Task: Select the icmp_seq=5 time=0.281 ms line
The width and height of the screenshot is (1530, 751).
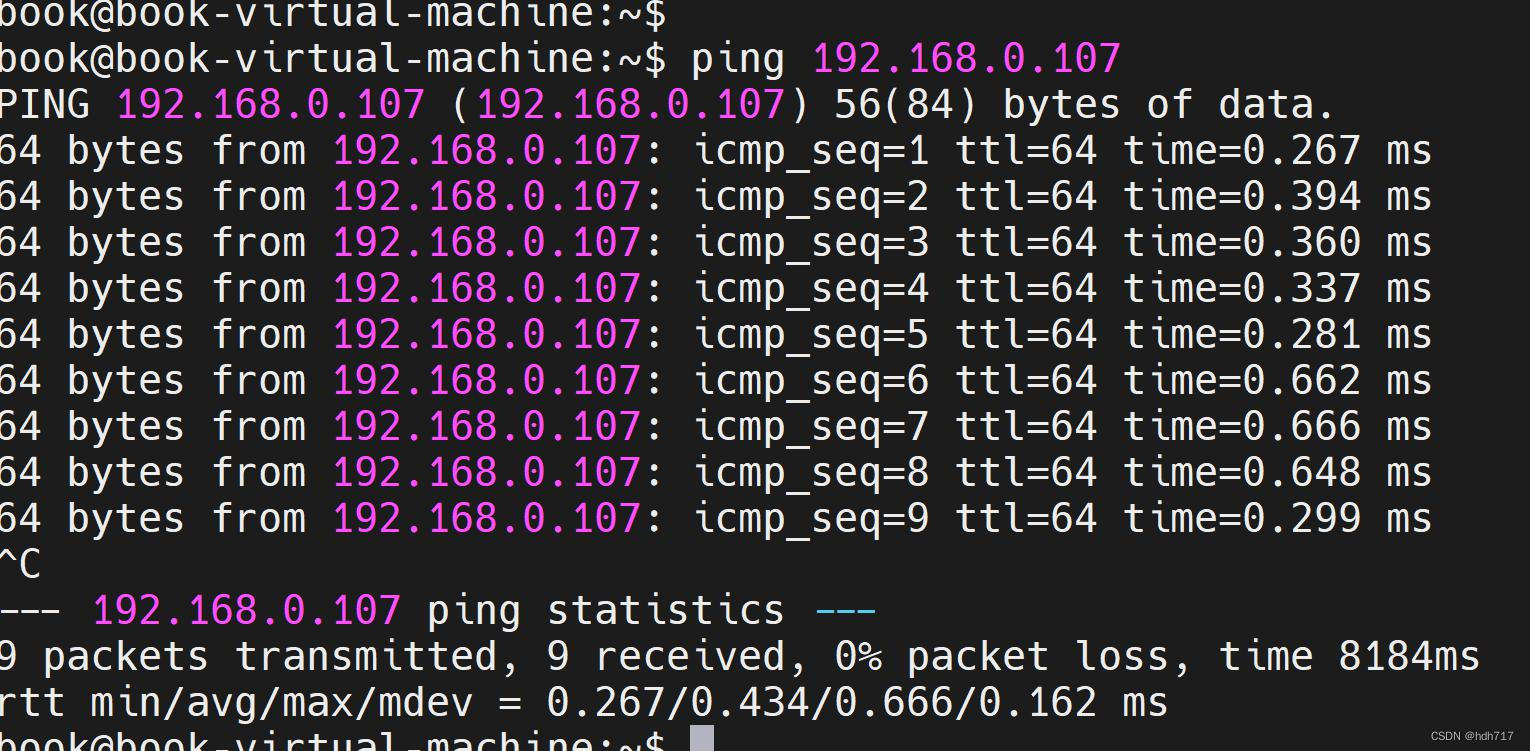Action: point(716,335)
